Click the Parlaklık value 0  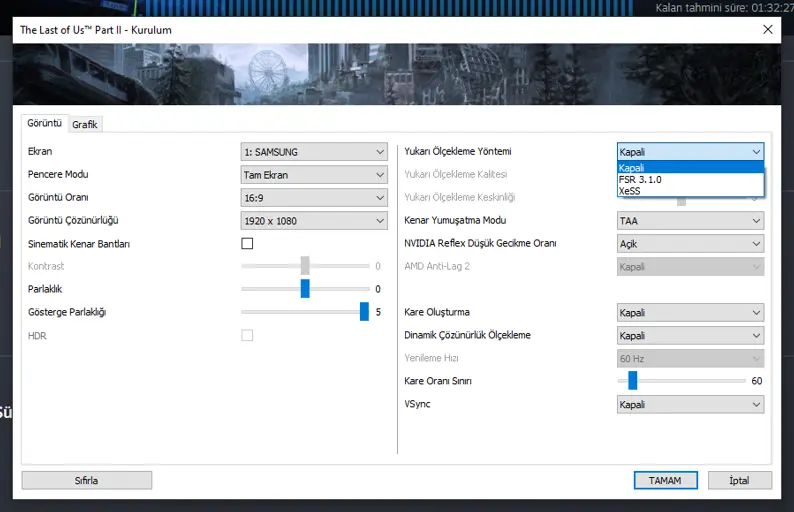point(378,289)
